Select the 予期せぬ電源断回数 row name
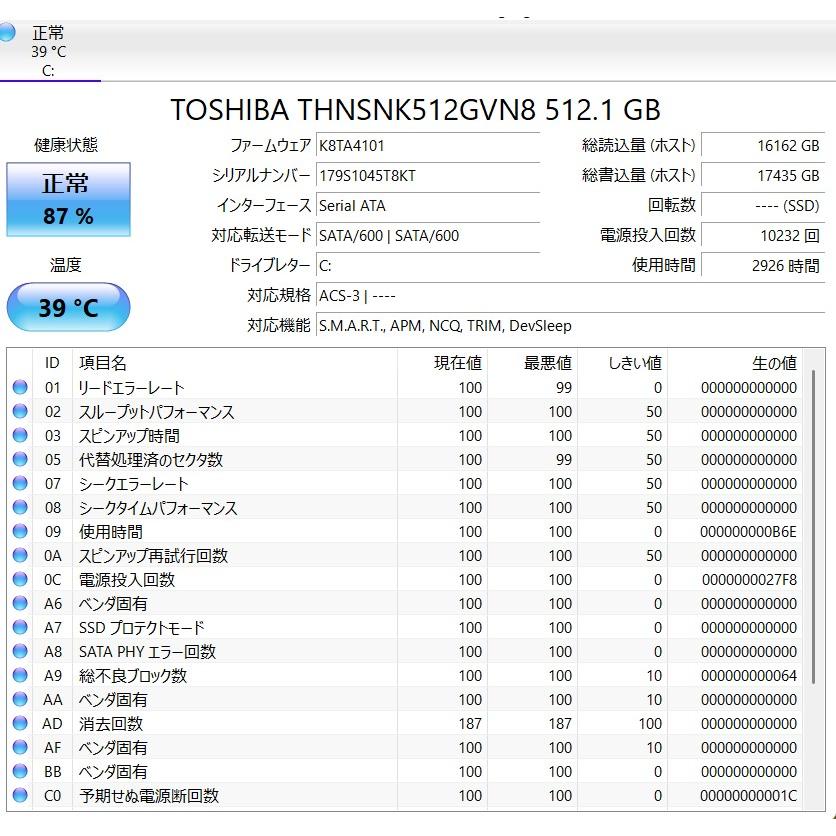 coord(149,795)
